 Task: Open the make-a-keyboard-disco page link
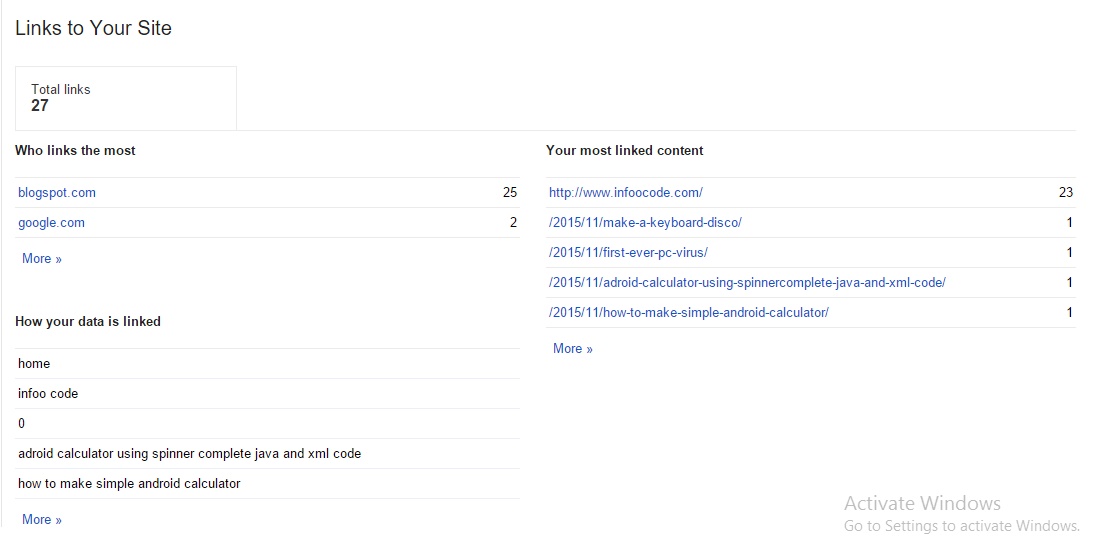tap(645, 223)
